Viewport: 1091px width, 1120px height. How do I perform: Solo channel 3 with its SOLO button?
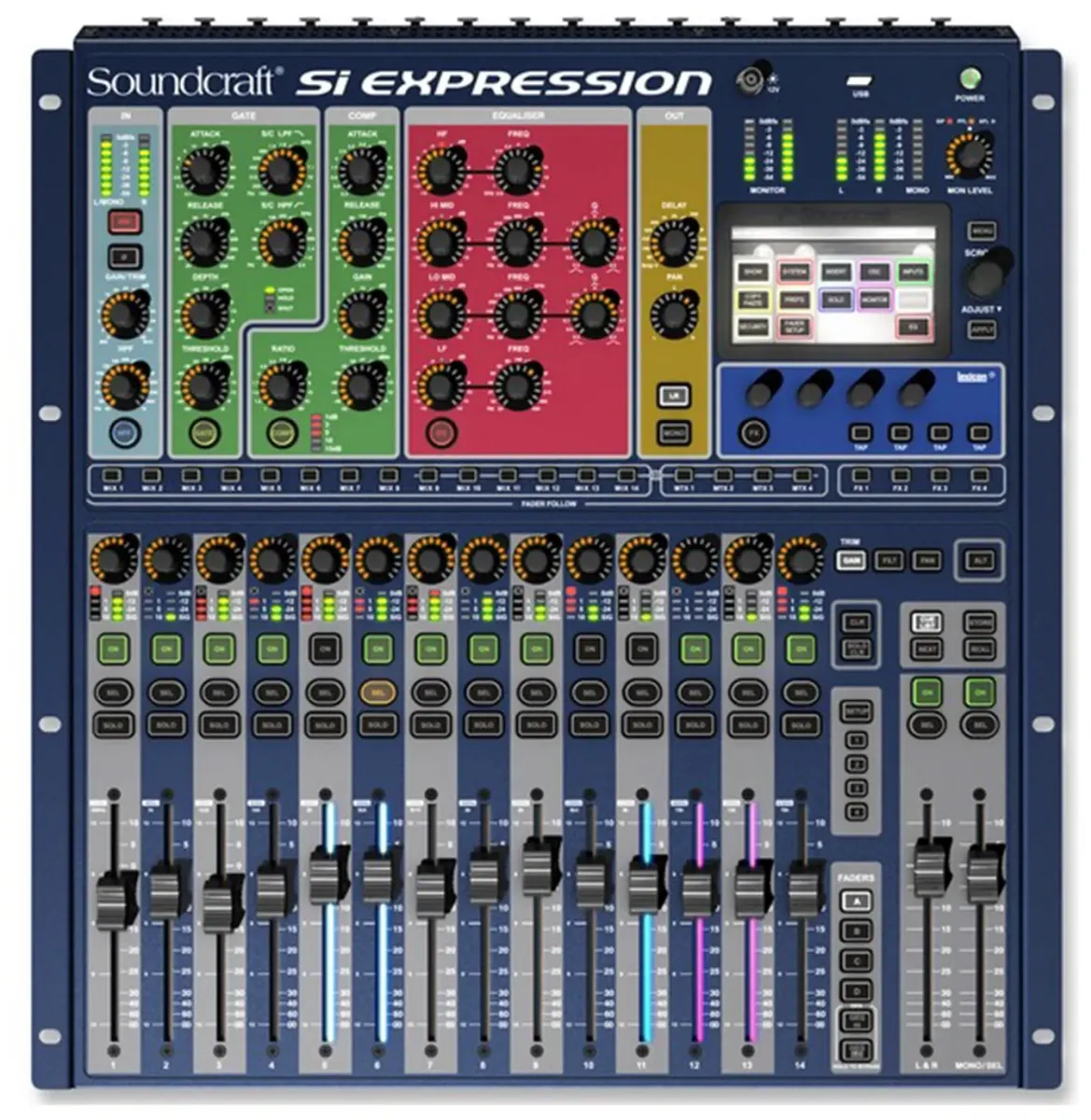click(x=219, y=725)
